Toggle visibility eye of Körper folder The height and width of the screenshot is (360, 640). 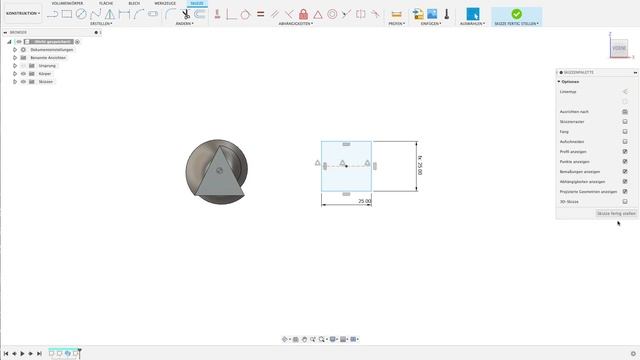[x=23, y=74]
